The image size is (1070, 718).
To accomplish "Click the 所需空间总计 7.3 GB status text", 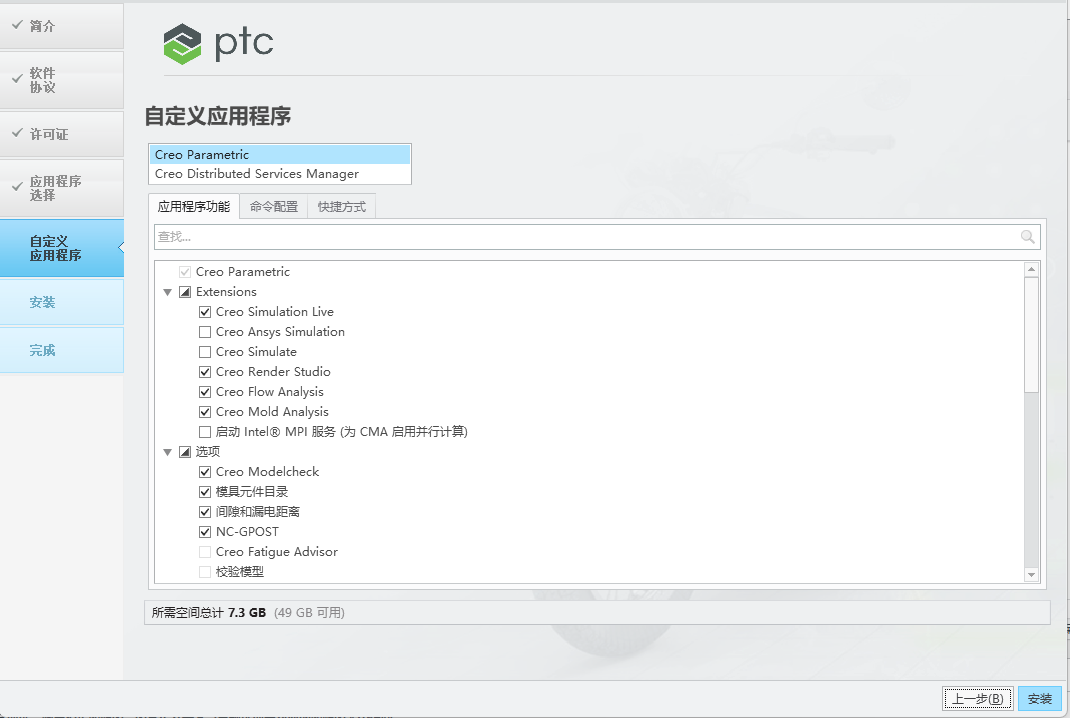I will pos(209,613).
